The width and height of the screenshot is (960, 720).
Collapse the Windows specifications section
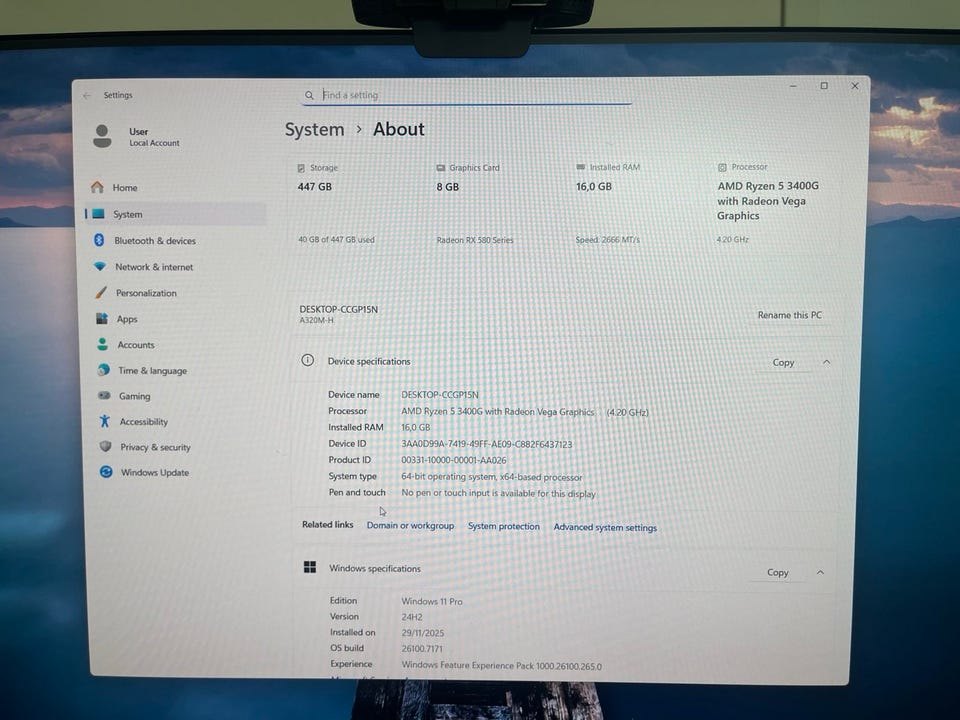[820, 572]
